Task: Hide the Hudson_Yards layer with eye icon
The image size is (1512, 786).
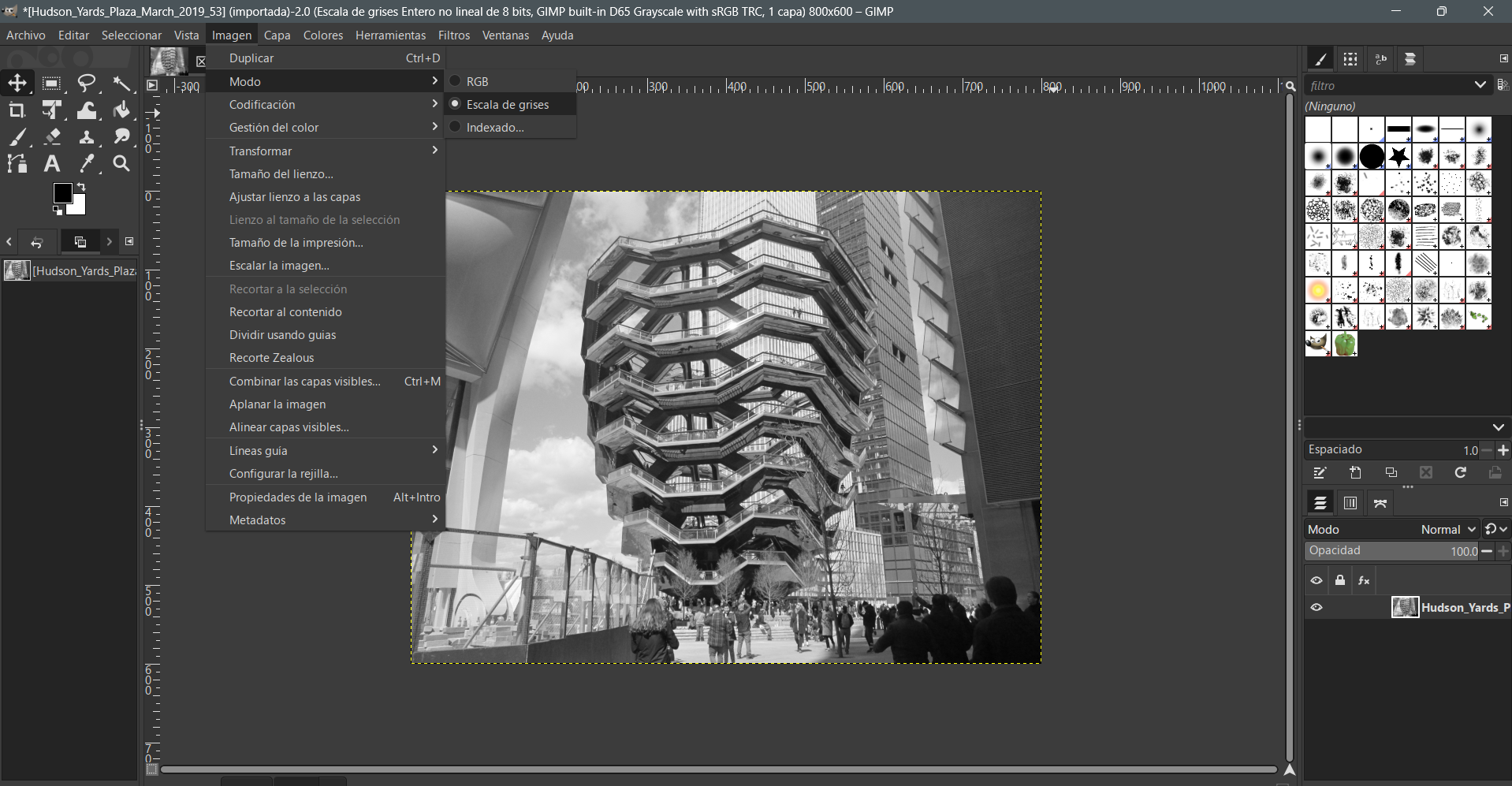Action: [x=1316, y=607]
